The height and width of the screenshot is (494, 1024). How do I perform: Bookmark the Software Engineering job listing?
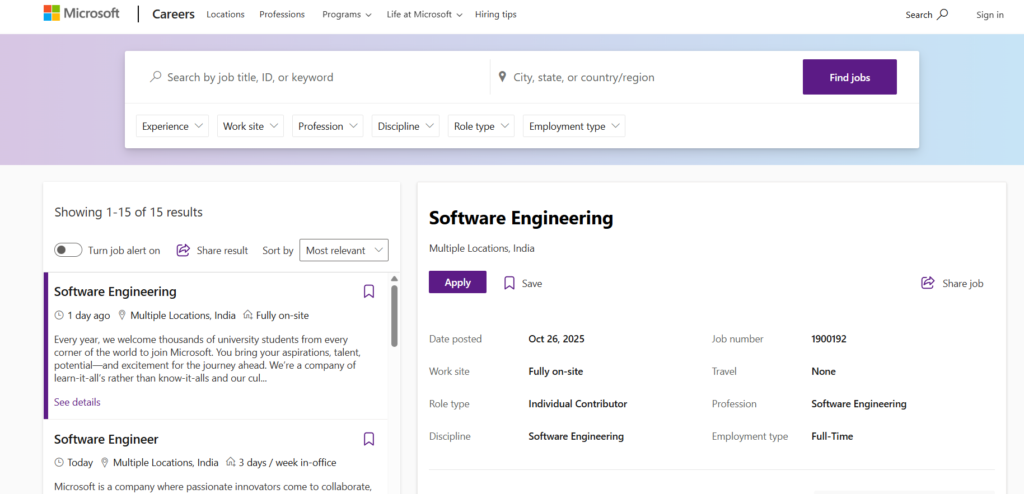tap(369, 292)
